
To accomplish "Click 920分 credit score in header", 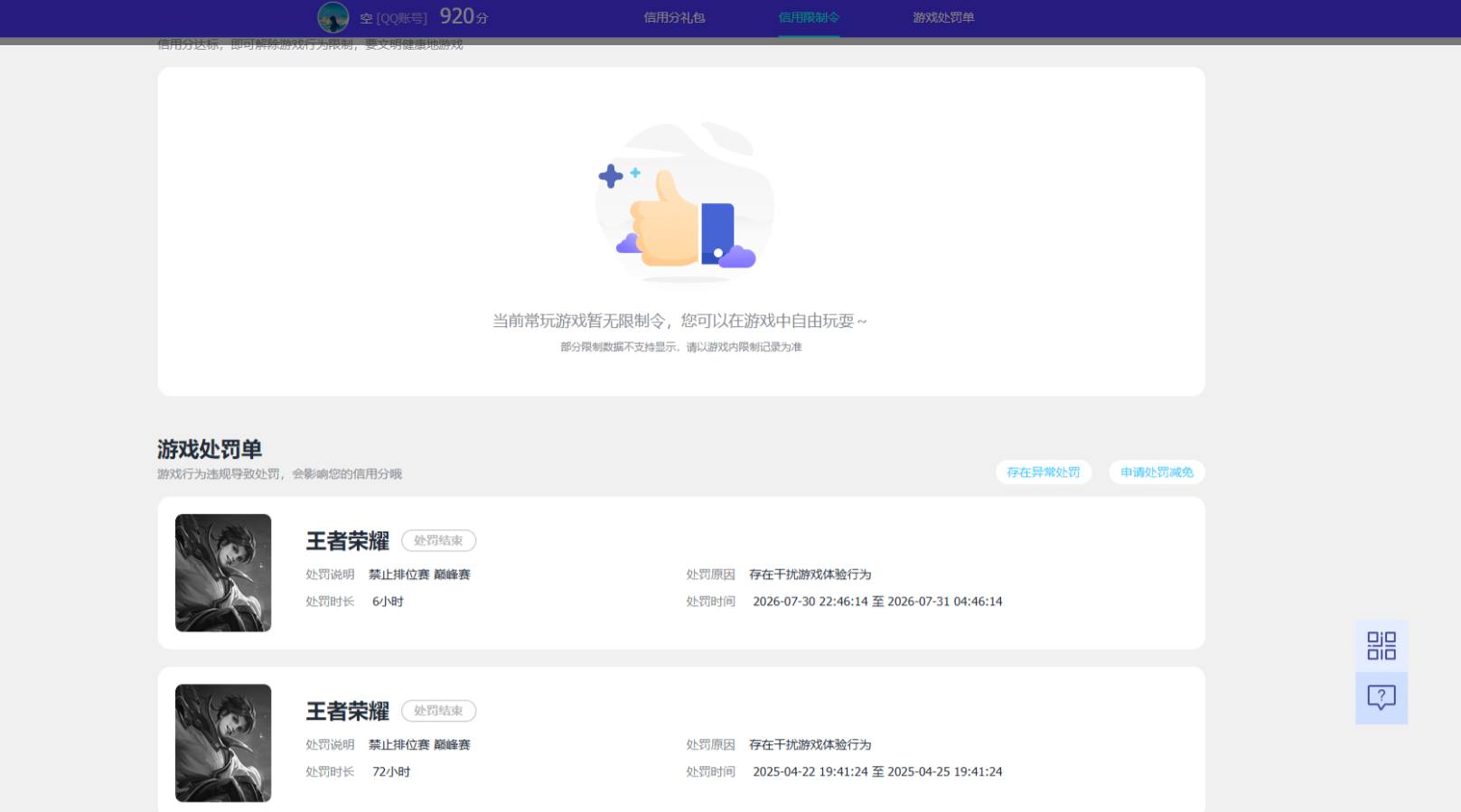I will [464, 16].
